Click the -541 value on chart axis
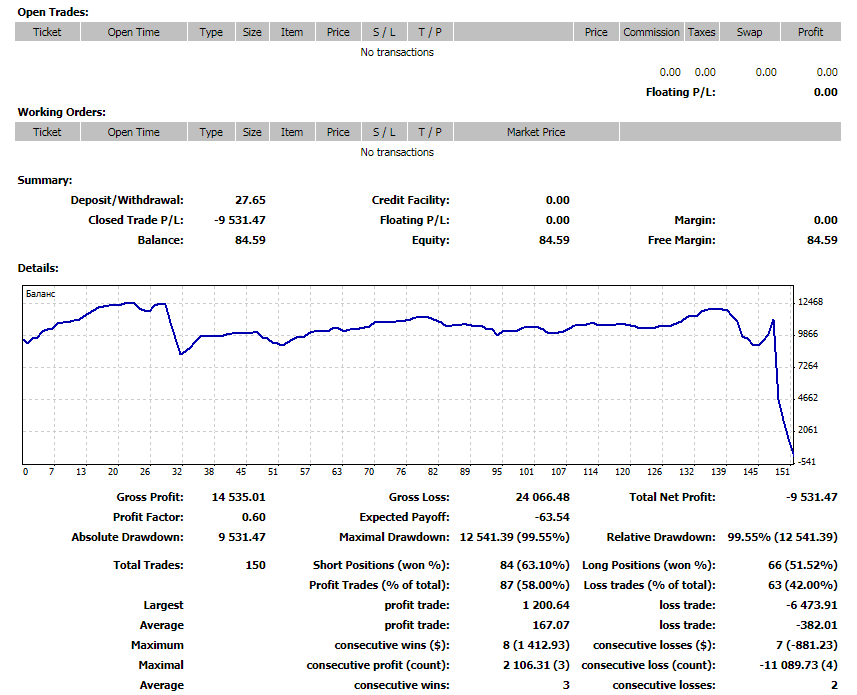This screenshot has width=857, height=695. (807, 462)
